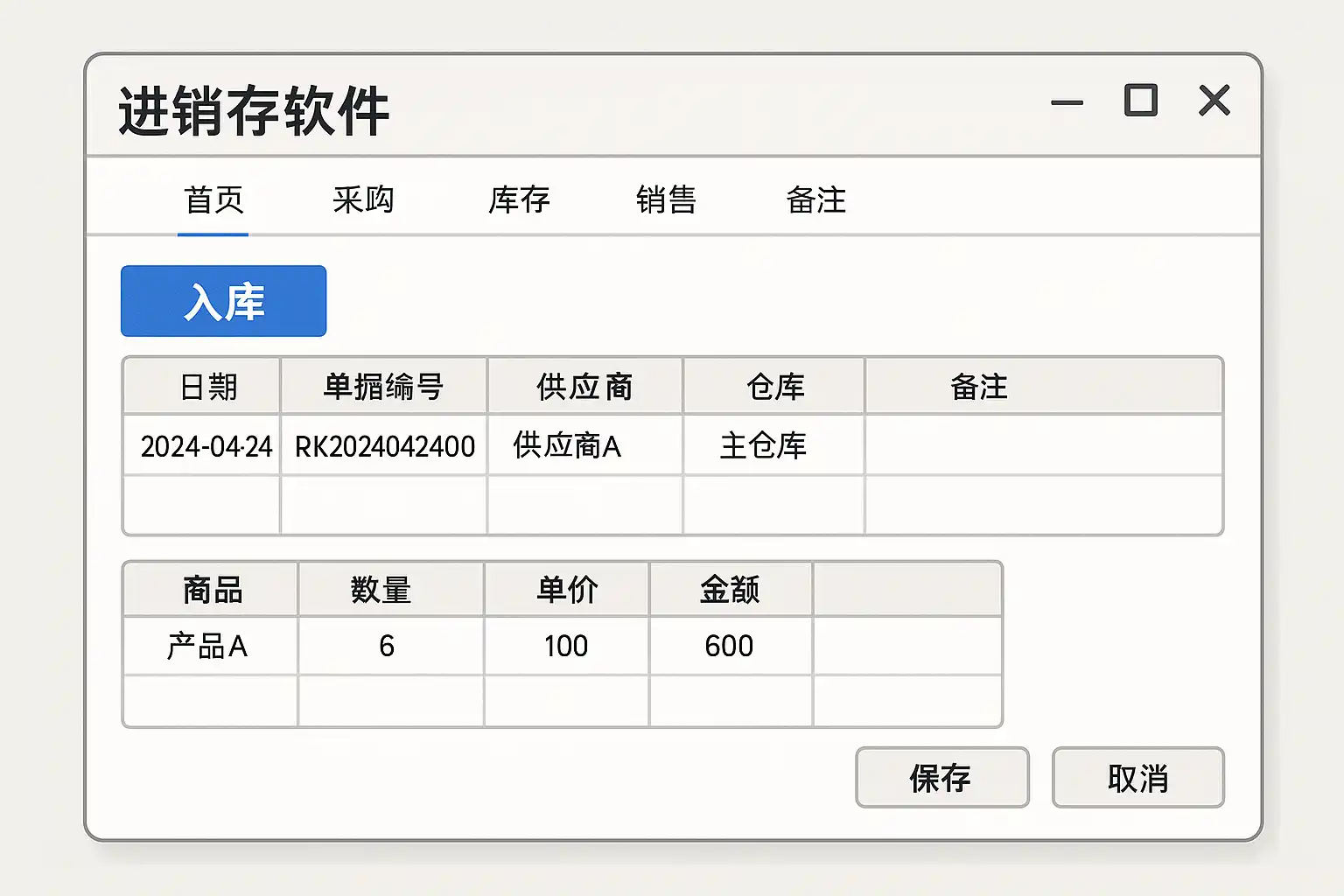1344x896 pixels.
Task: Select the 主仓库 warehouse cell
Action: pos(763,446)
